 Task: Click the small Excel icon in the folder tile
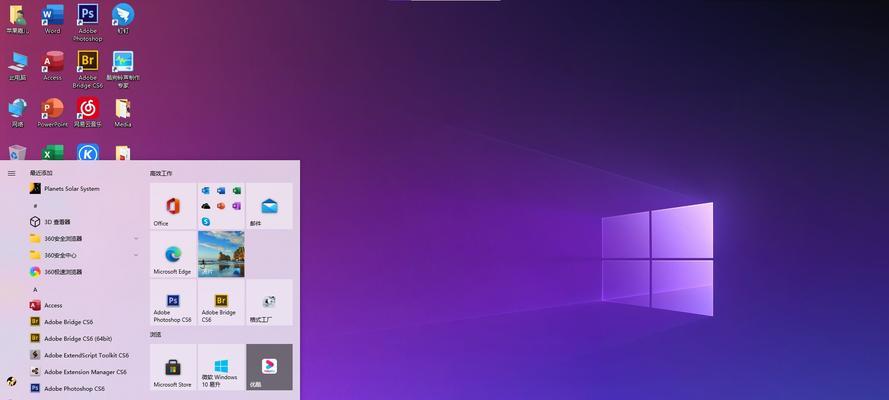[x=236, y=190]
